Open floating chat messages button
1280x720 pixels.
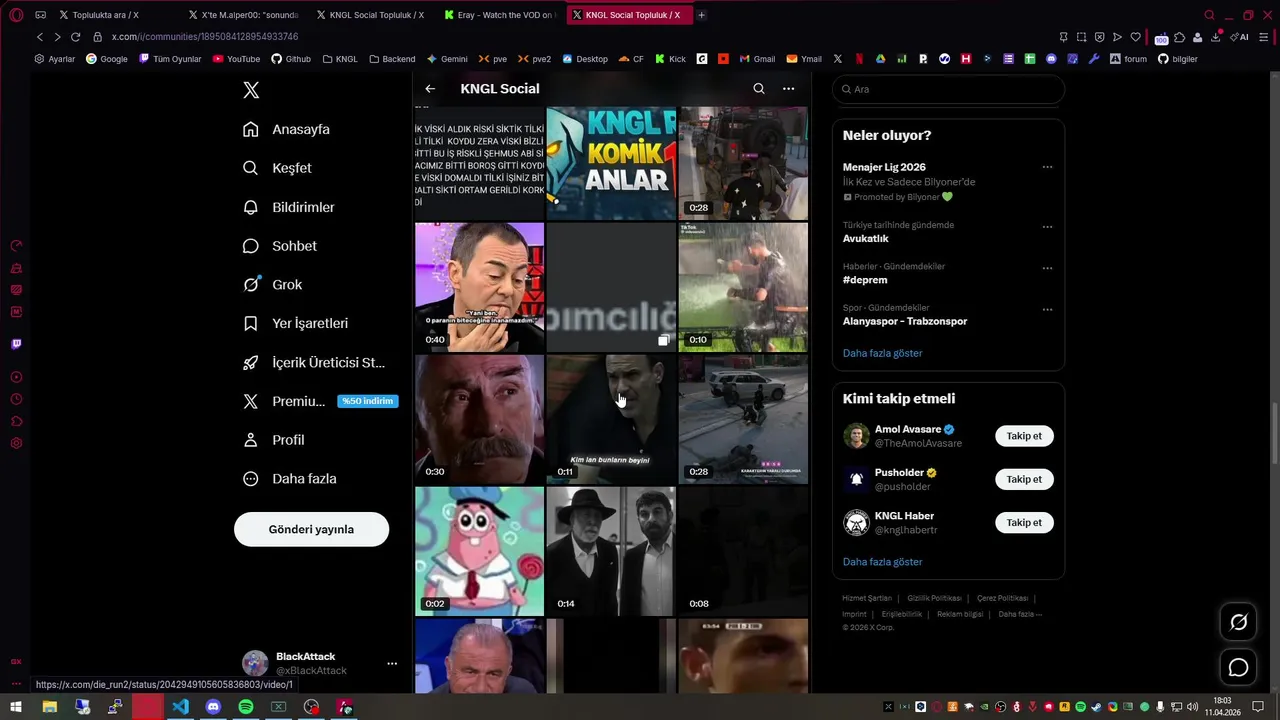point(1238,667)
